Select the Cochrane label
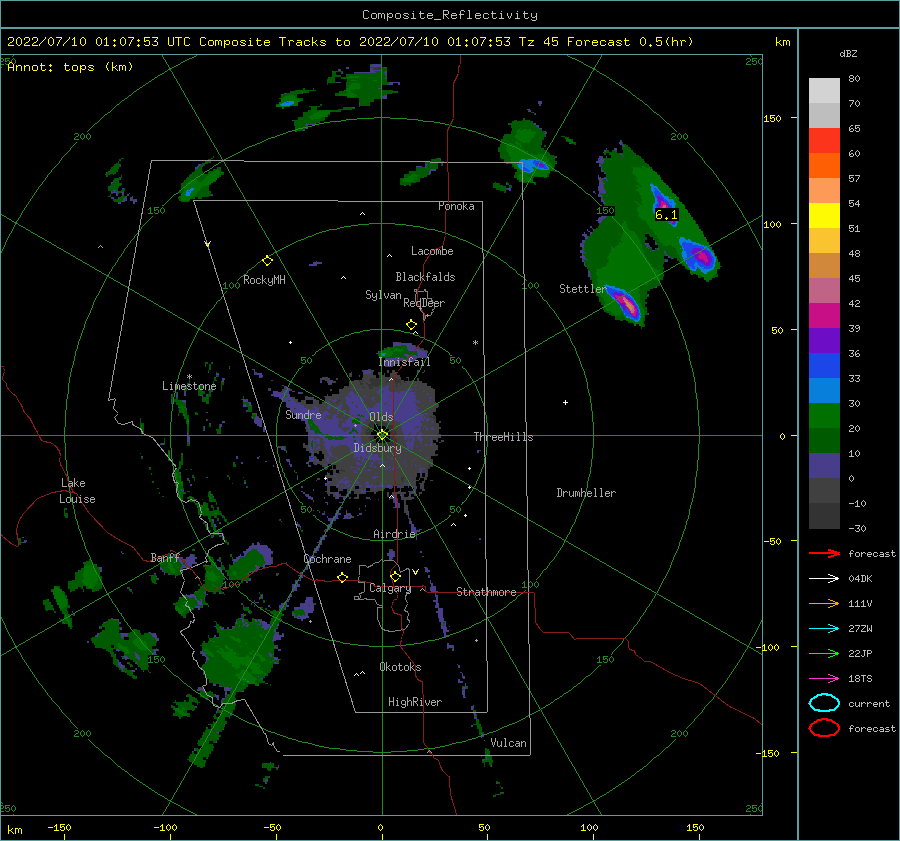The height and width of the screenshot is (841, 900). tap(327, 559)
